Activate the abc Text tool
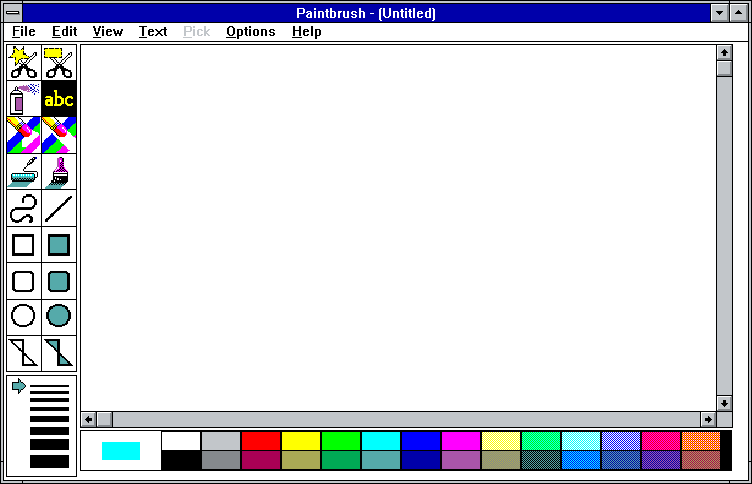 click(59, 99)
